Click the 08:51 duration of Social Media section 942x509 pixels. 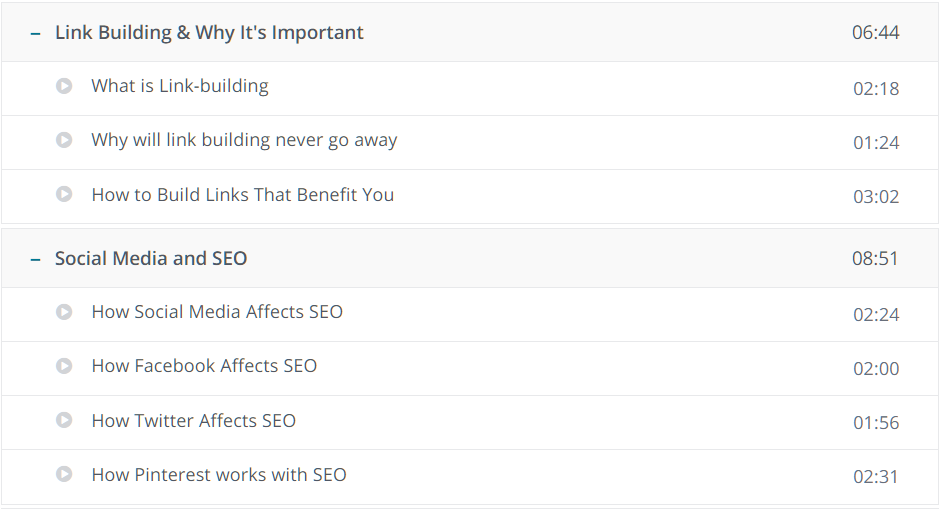[875, 258]
